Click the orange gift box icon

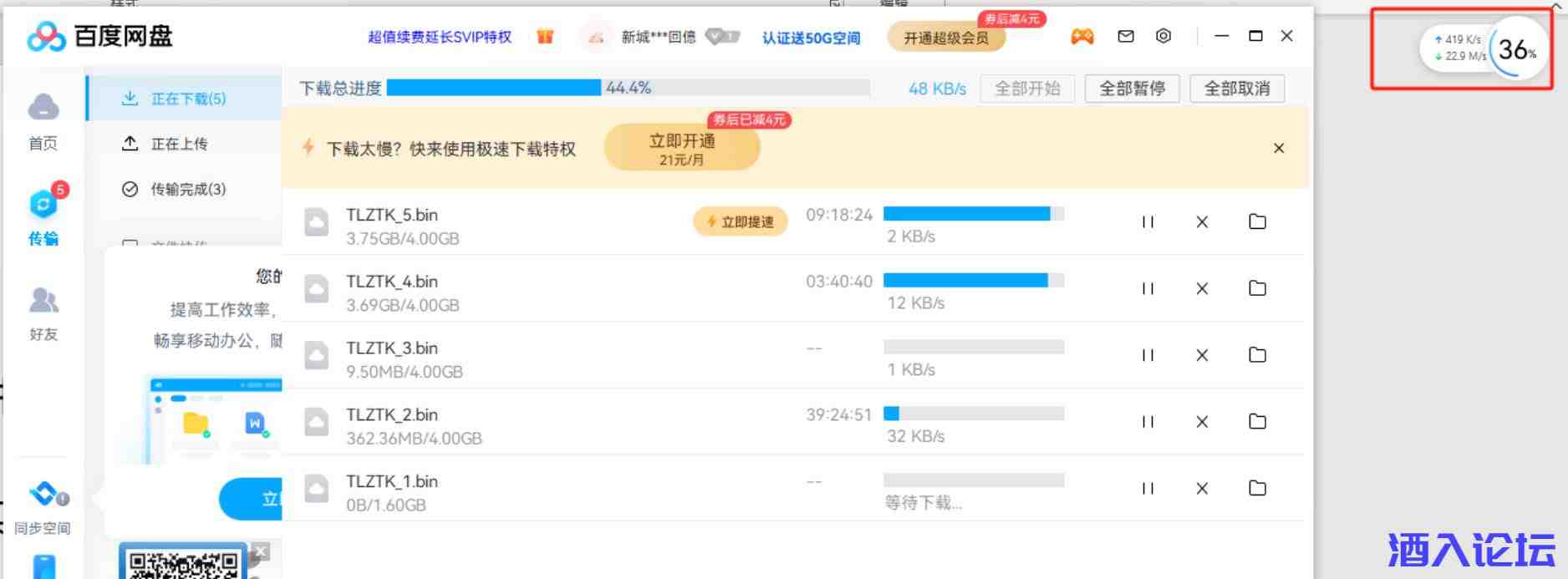click(x=545, y=37)
